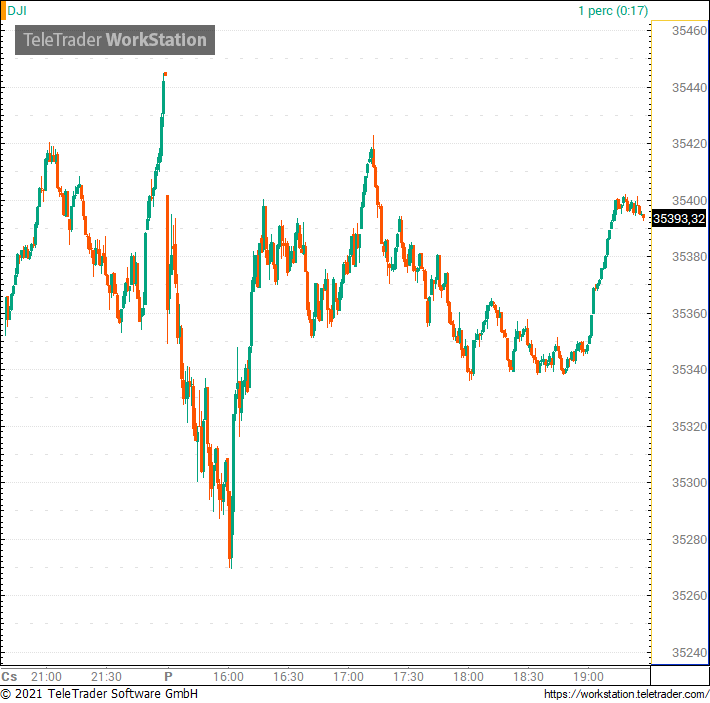Click the 19:00 time axis label
Screen dimensions: 710x703
588,677
